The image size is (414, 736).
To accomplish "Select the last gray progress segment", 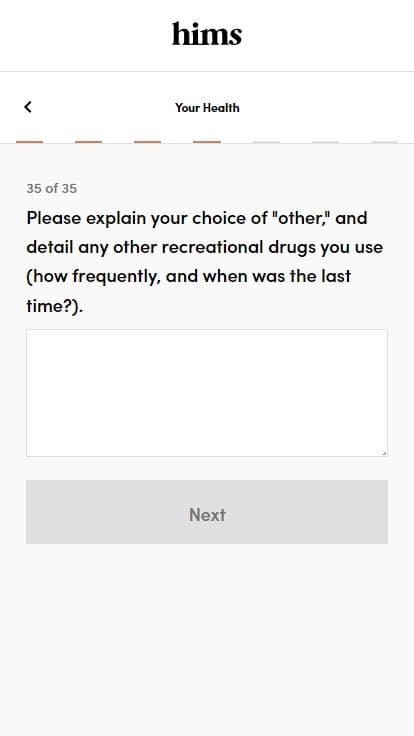I will pos(384,142).
